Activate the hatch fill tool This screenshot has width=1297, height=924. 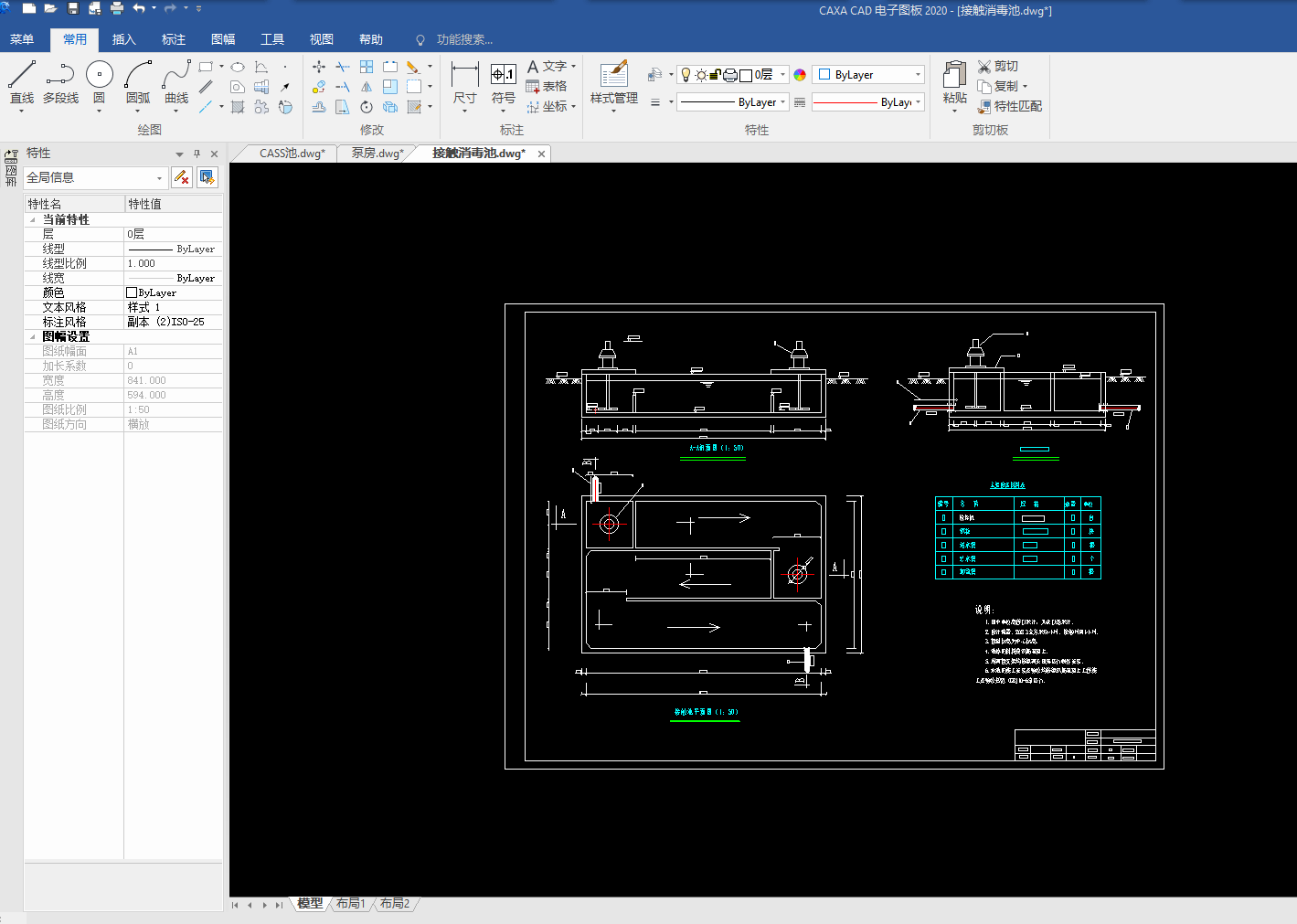[238, 107]
